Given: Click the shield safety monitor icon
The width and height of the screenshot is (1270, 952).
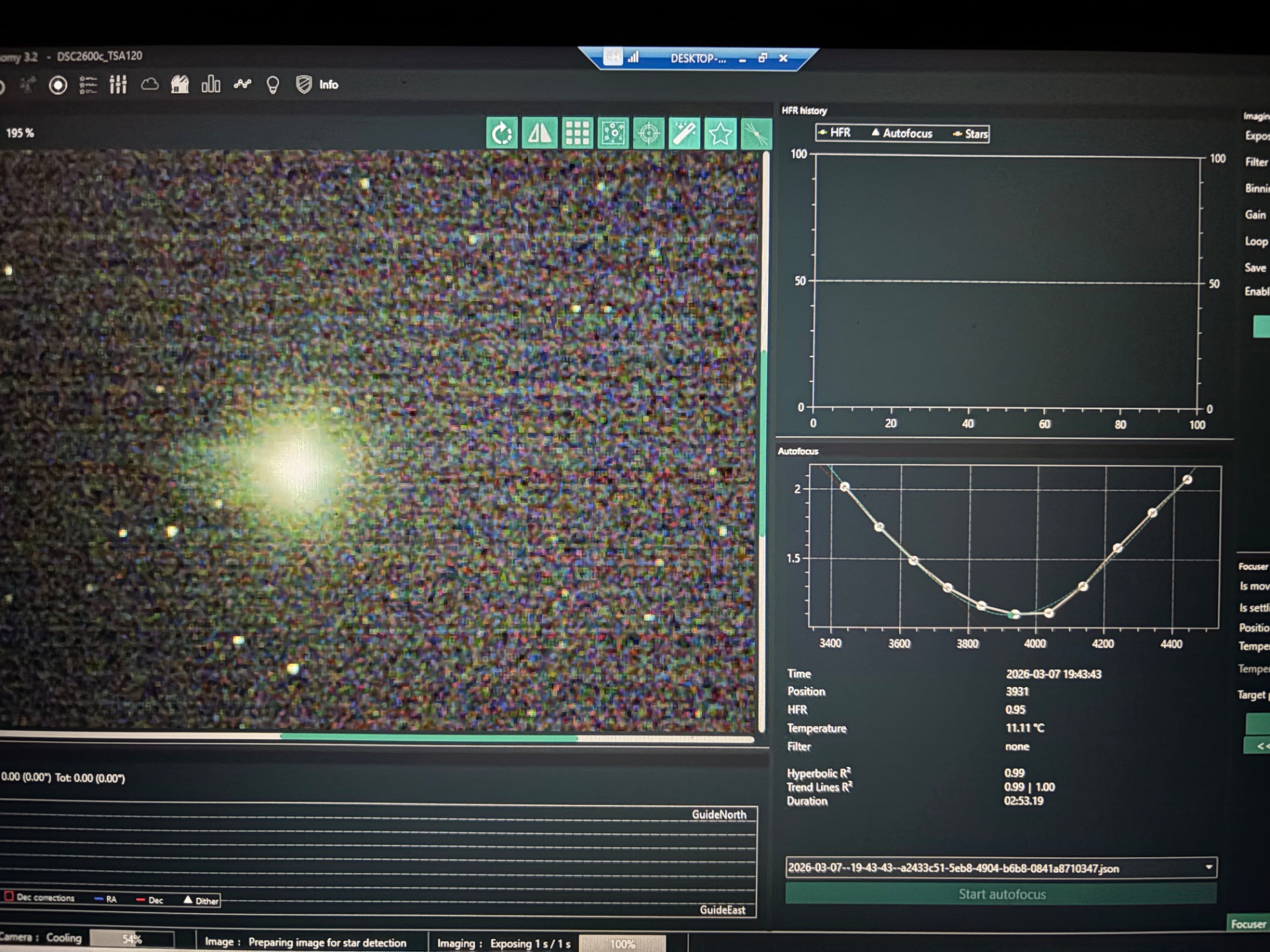Looking at the screenshot, I should tap(304, 85).
